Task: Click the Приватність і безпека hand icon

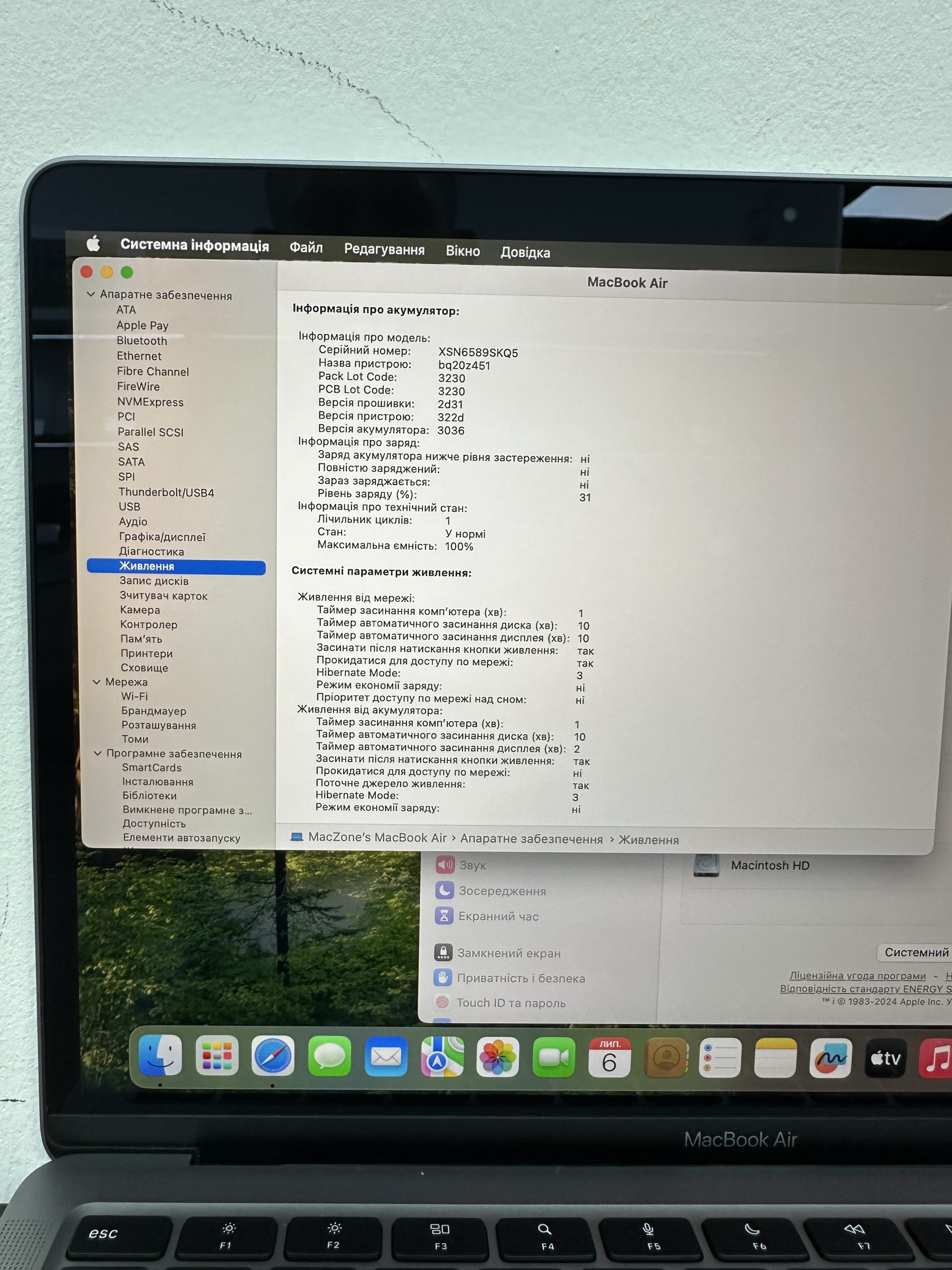Action: coord(442,978)
